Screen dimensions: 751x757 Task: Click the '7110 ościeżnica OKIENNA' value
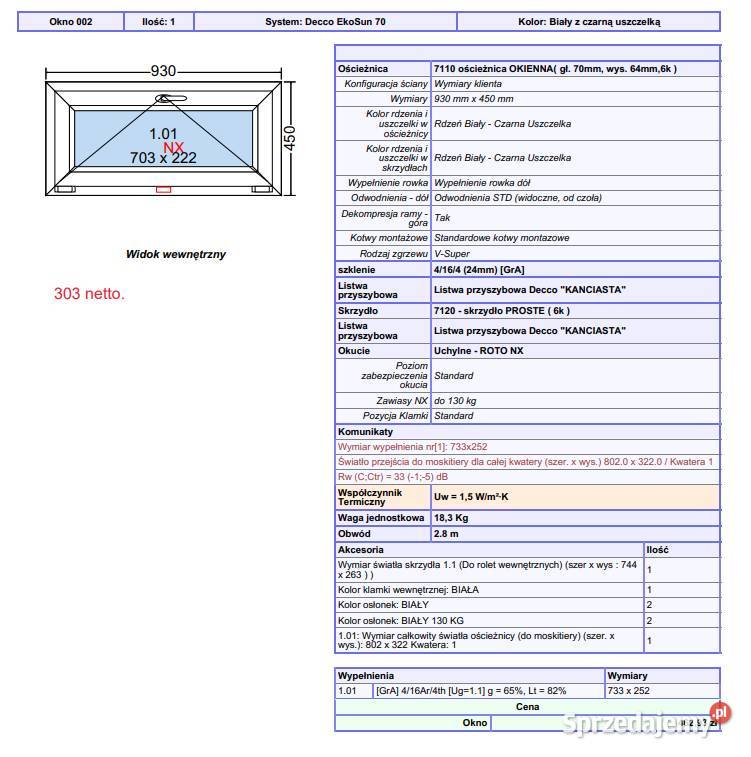[555, 69]
